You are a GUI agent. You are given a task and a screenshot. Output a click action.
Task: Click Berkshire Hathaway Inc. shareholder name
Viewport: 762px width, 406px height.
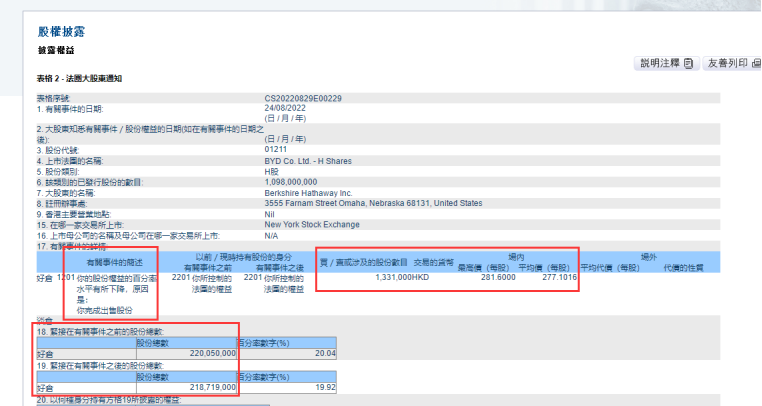coord(308,193)
